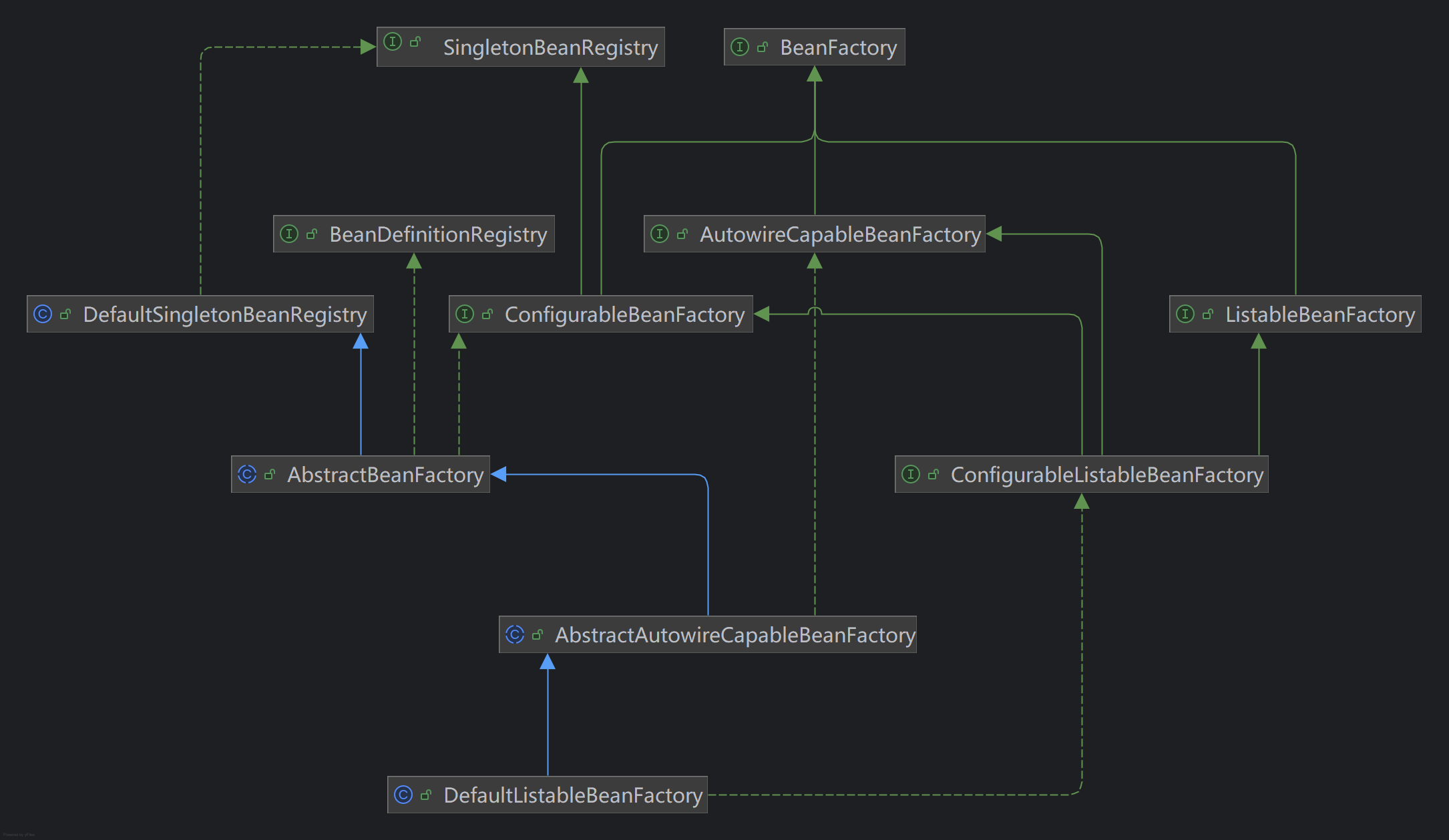Click the interface icon on BeanFactory node

click(740, 47)
